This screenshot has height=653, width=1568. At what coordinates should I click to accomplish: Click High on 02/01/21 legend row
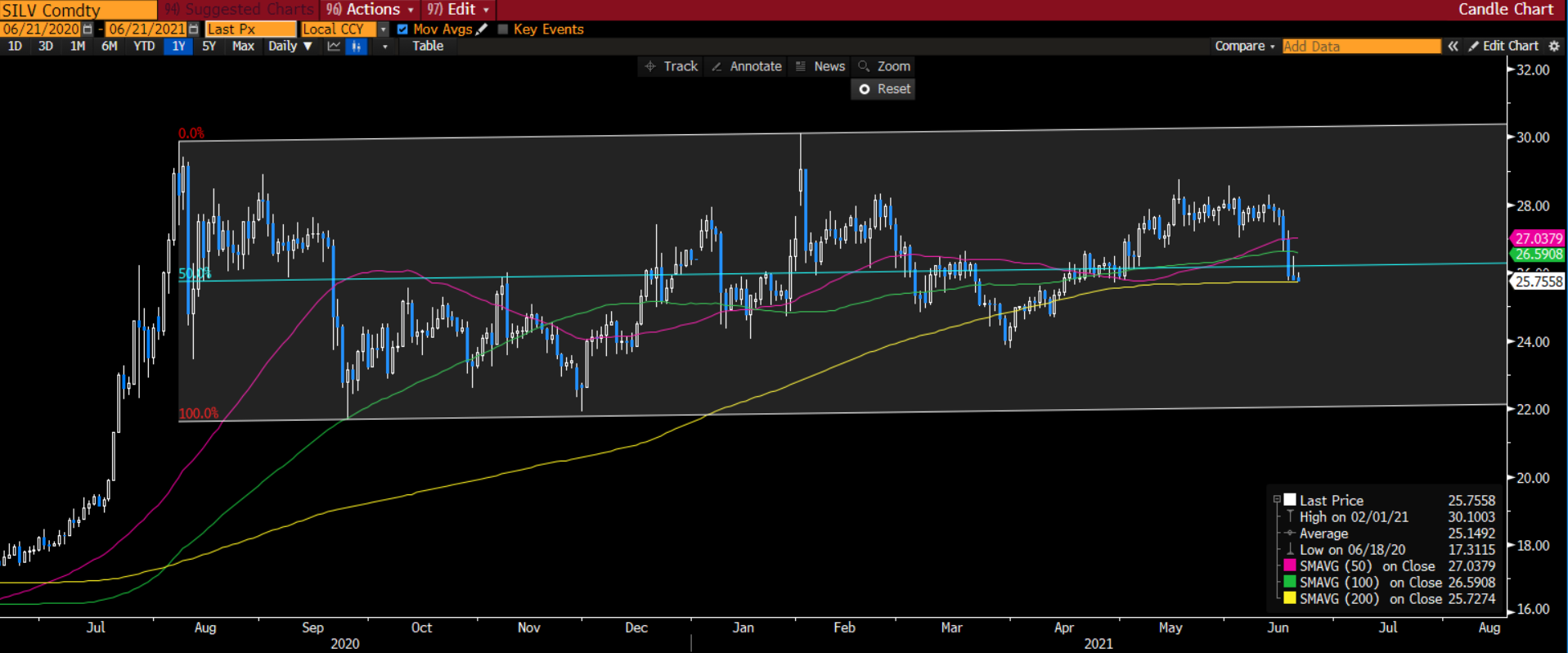(1391, 517)
